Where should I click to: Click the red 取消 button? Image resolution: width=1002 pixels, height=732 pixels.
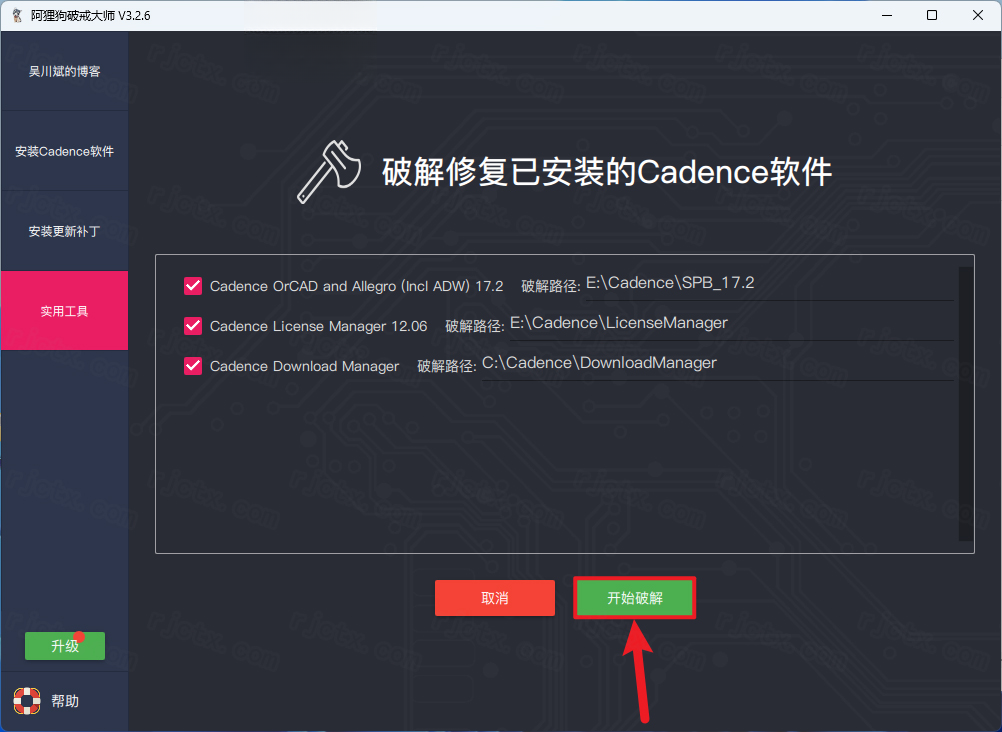[x=495, y=598]
